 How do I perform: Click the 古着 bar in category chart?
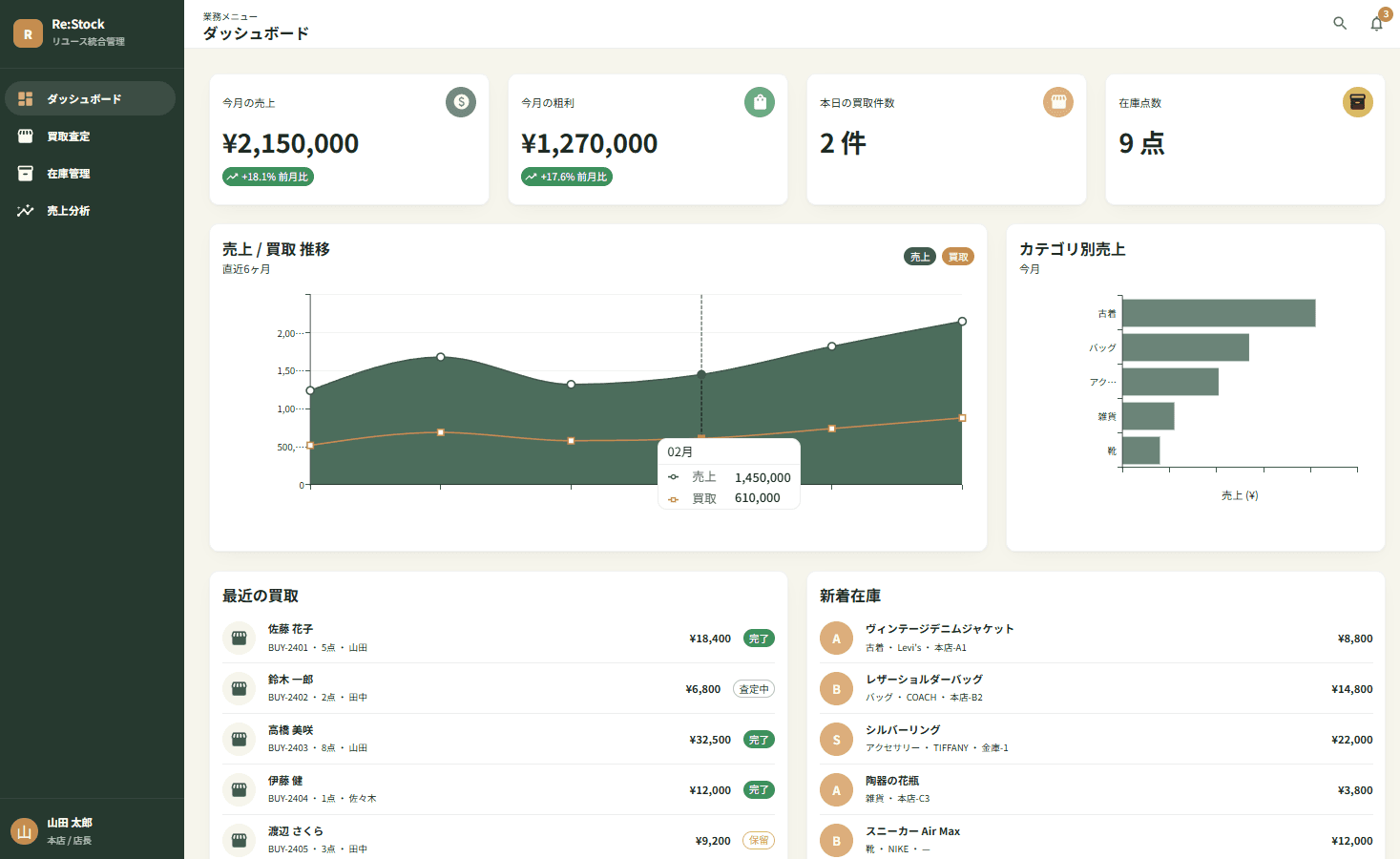1219,313
